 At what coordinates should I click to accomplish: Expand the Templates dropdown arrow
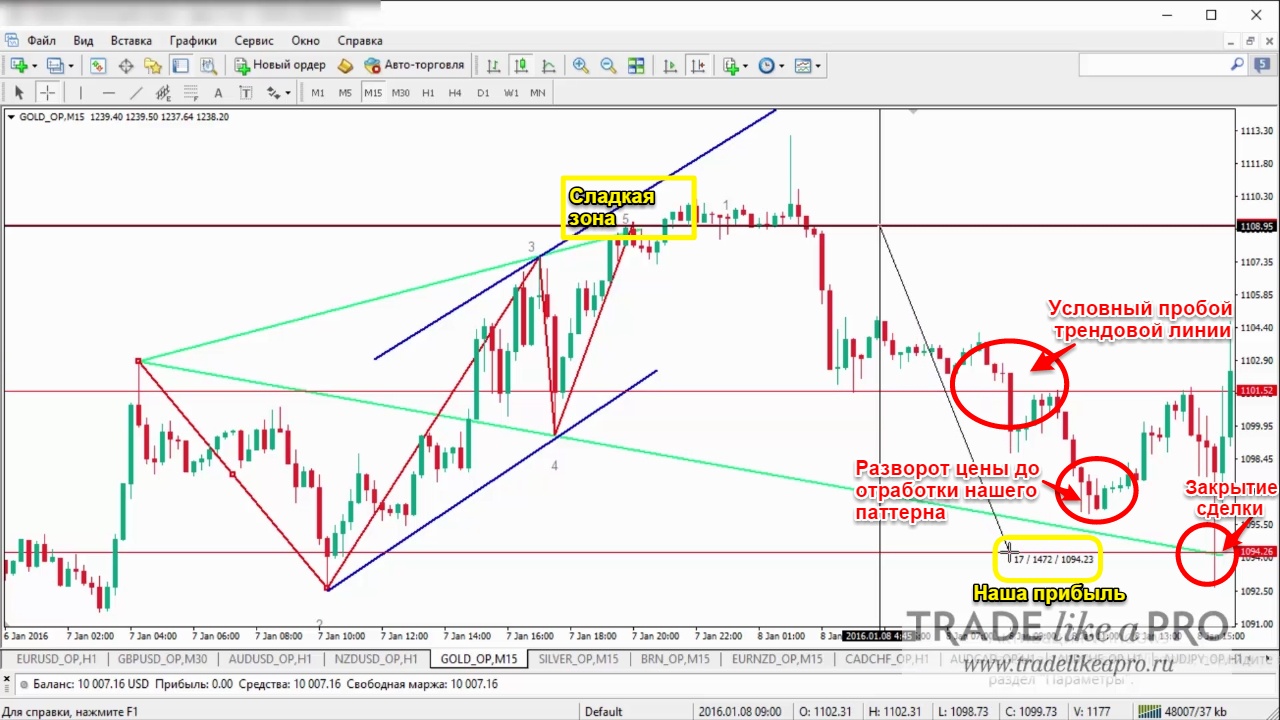click(x=818, y=66)
